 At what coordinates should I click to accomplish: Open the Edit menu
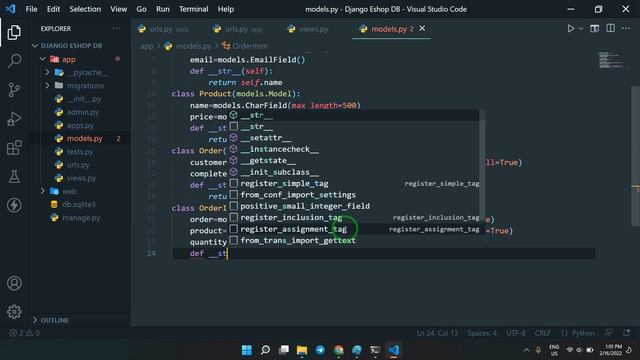53,9
